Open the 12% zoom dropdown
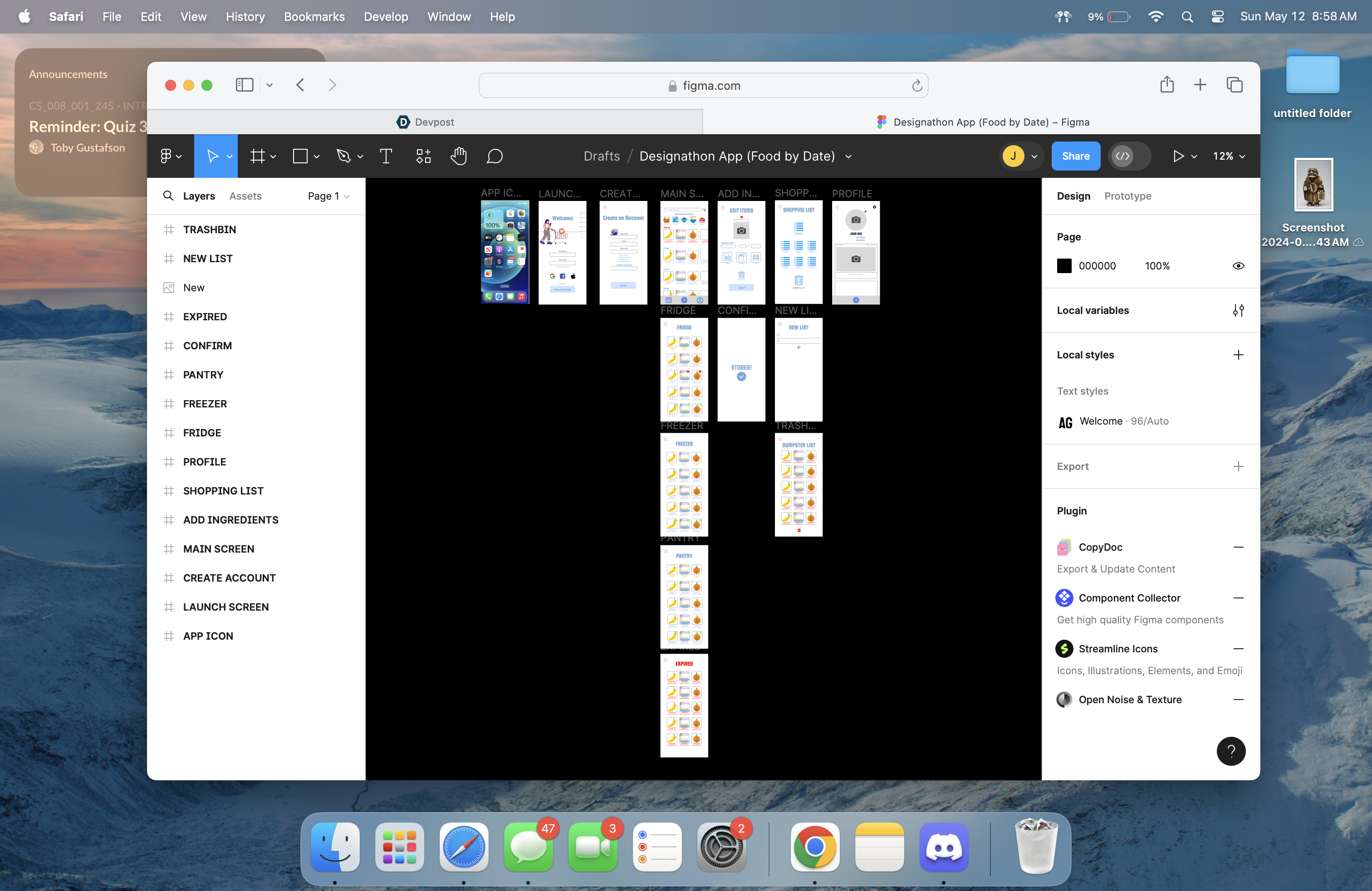The height and width of the screenshot is (891, 1372). (1229, 156)
